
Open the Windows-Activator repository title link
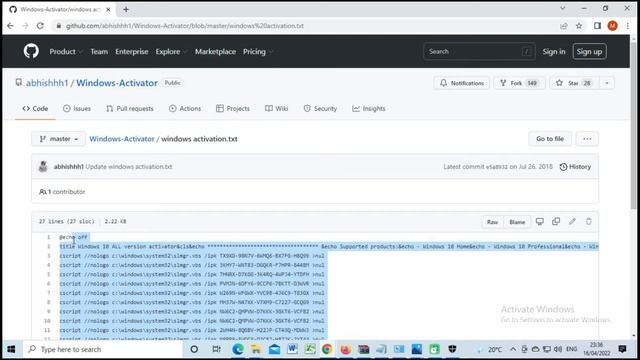117,83
